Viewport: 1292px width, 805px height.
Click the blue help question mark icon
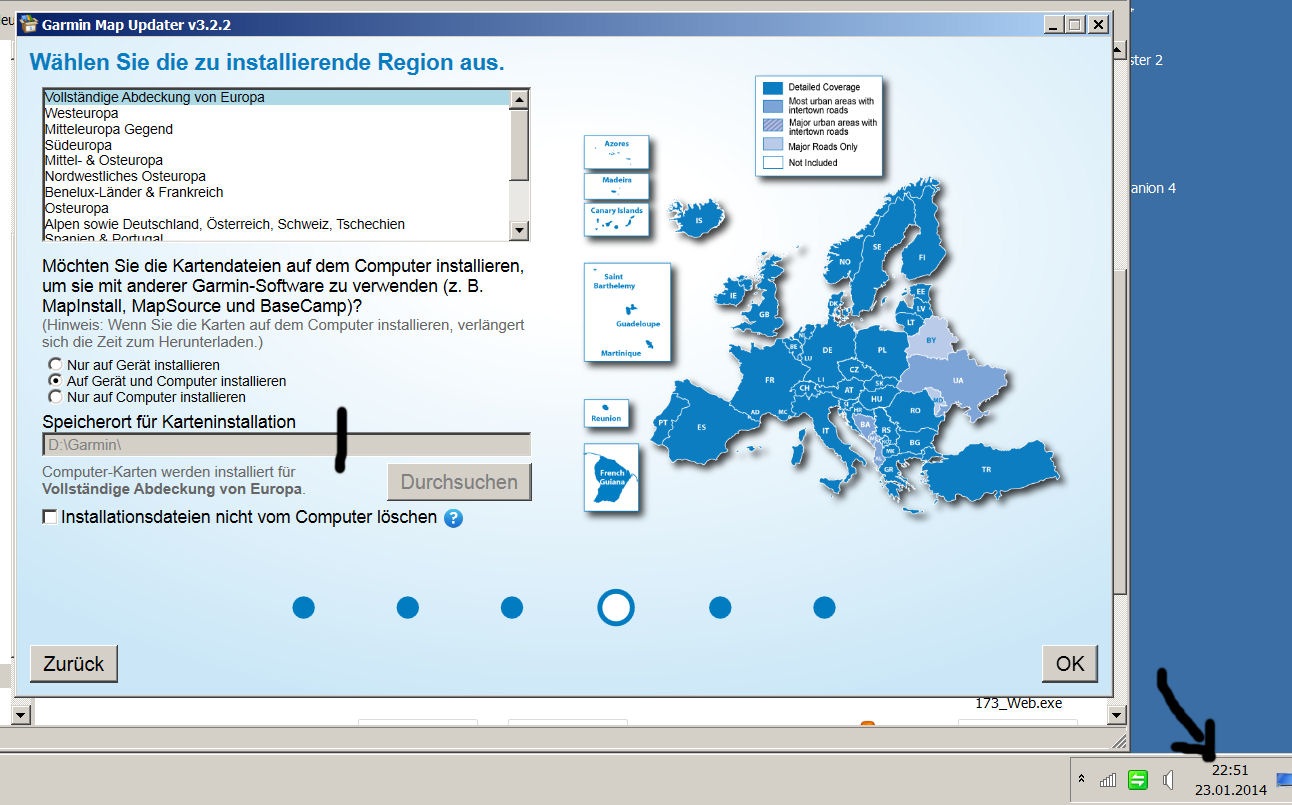[x=453, y=518]
